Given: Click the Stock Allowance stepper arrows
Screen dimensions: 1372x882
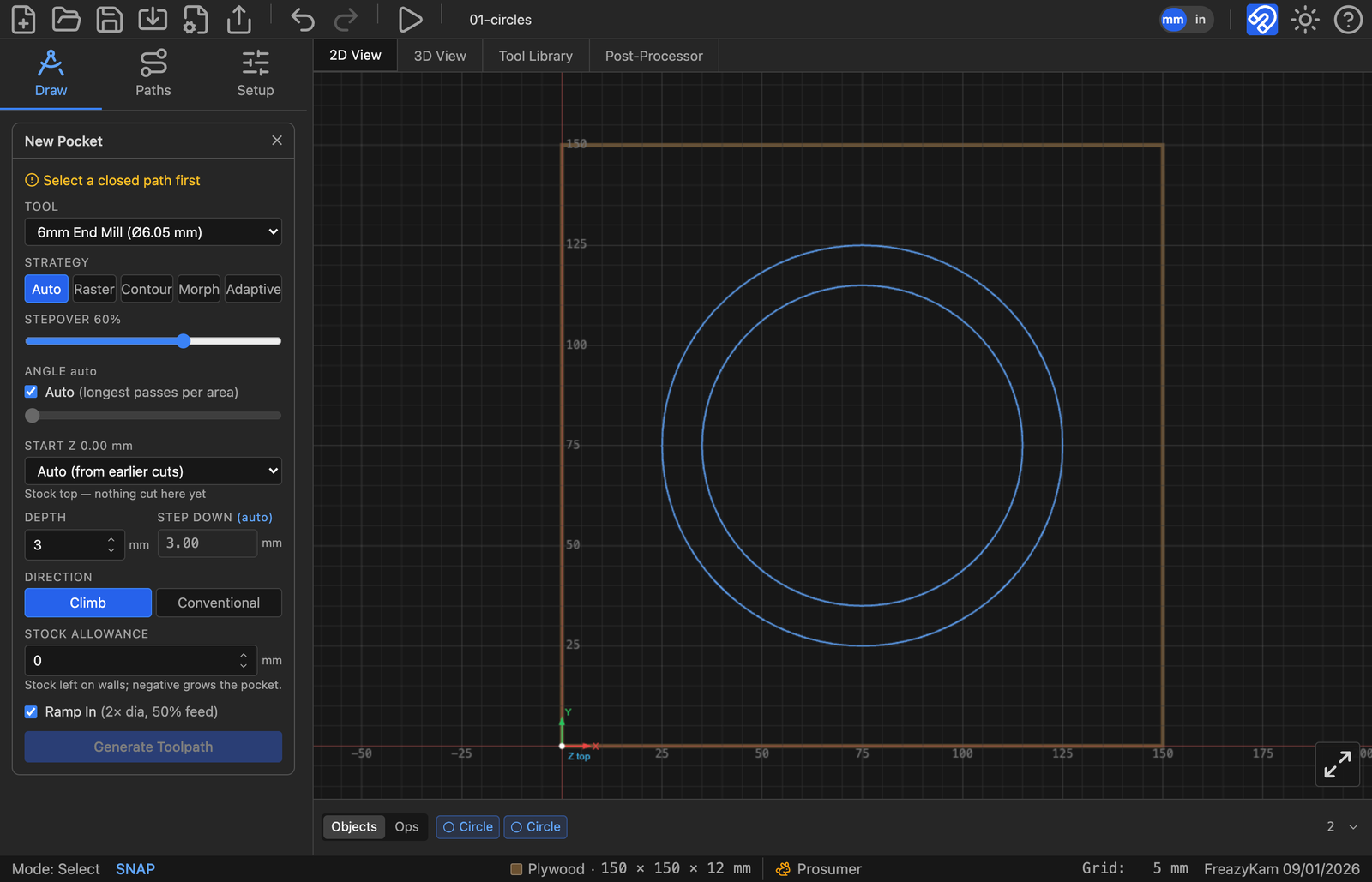Looking at the screenshot, I should click(x=244, y=660).
